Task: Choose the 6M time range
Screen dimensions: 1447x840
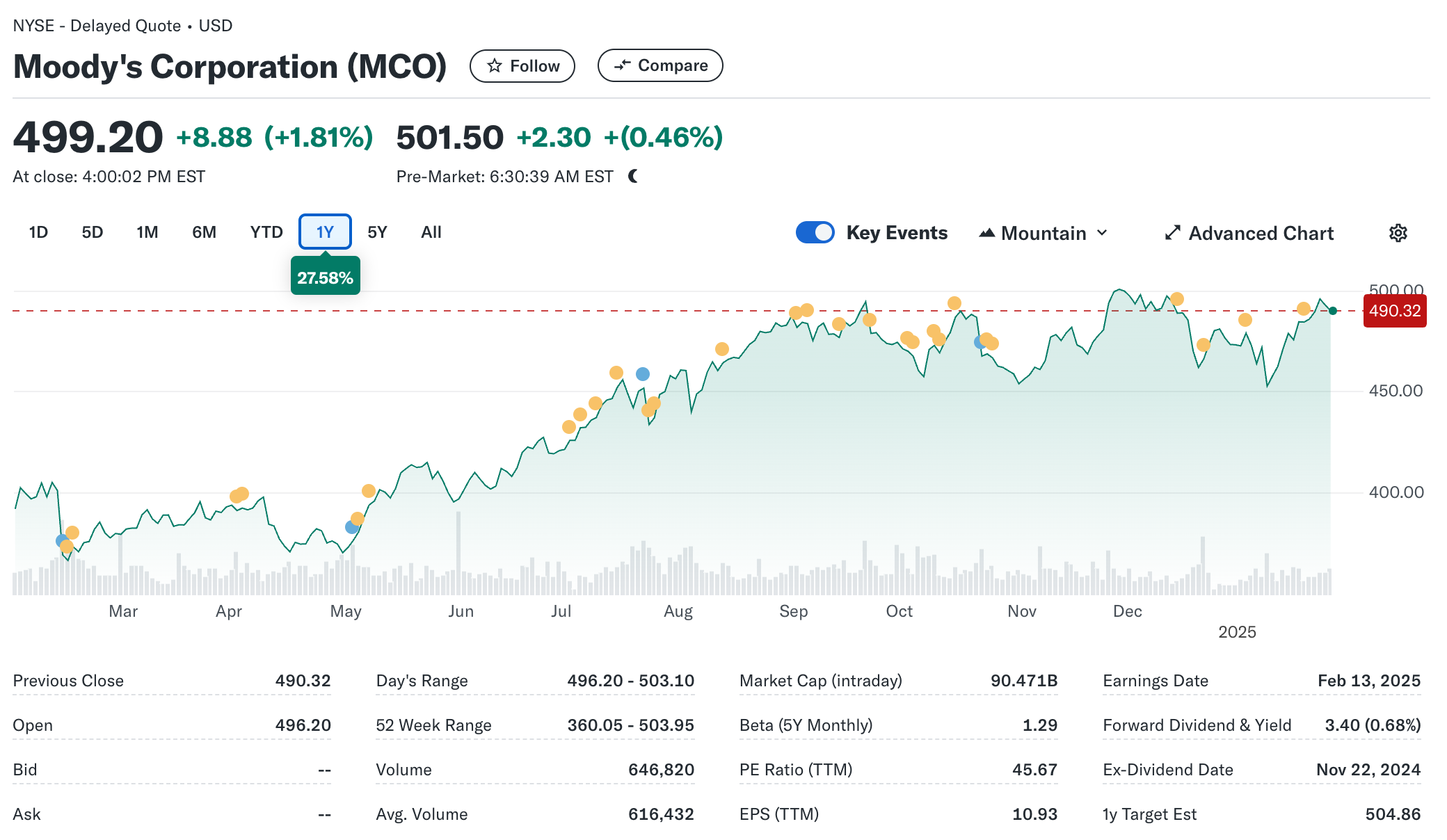Action: pos(204,232)
